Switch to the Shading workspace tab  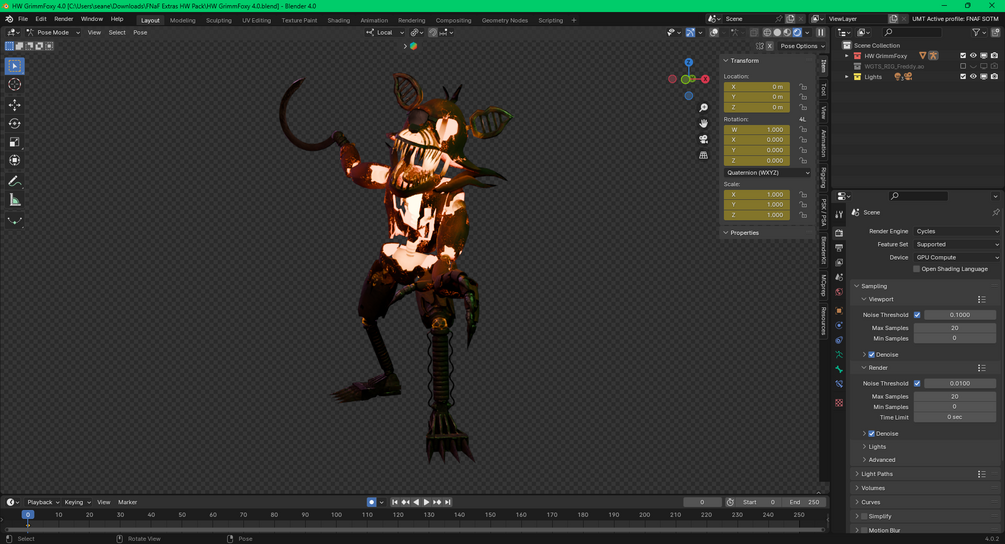point(339,20)
